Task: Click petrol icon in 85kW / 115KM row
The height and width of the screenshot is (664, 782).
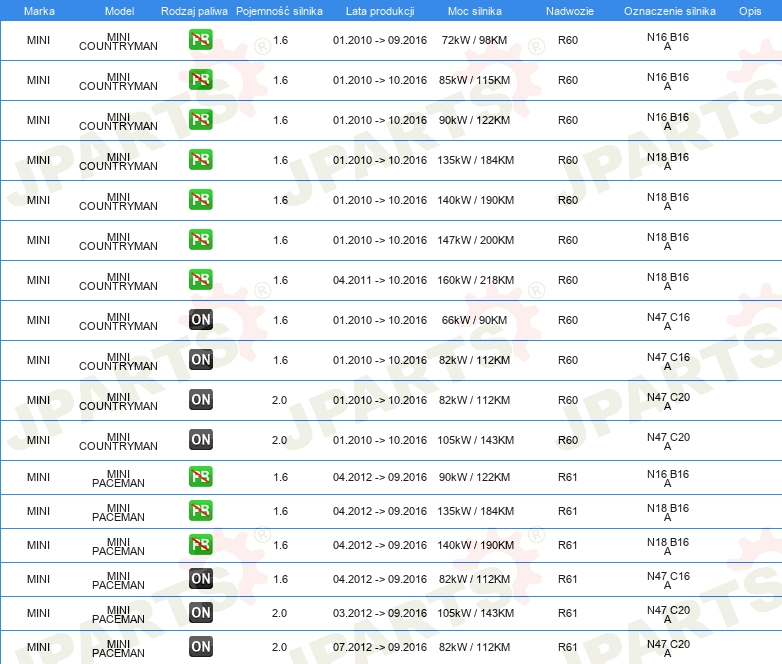Action: coord(200,80)
